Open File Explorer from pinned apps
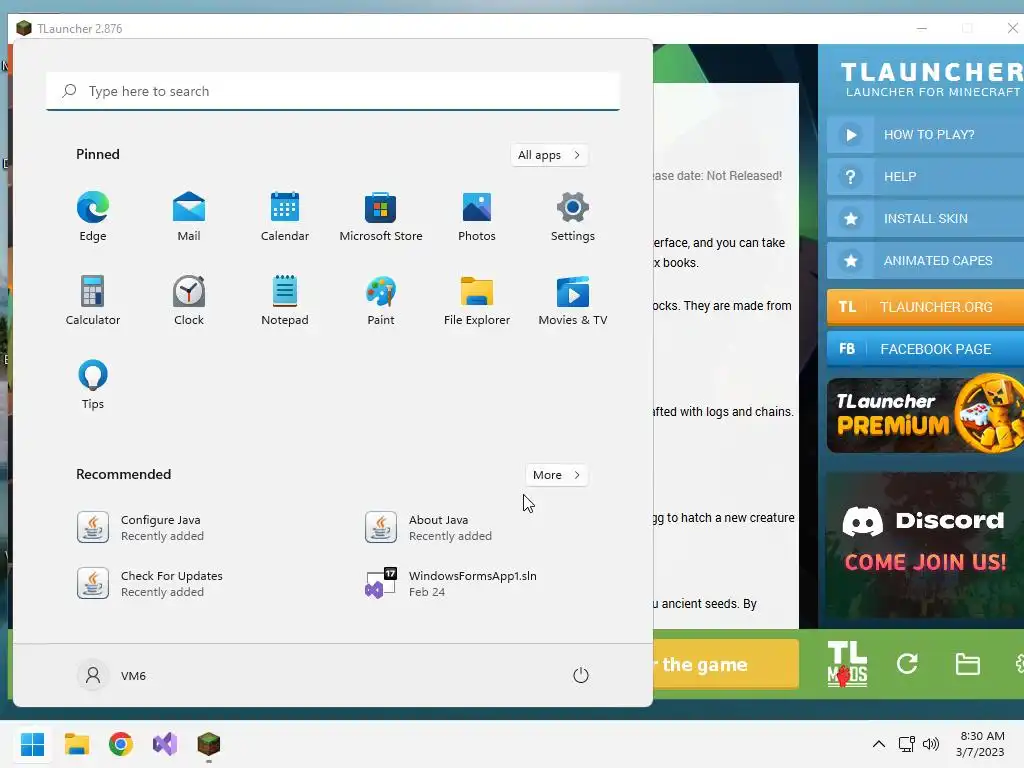 coord(477,300)
